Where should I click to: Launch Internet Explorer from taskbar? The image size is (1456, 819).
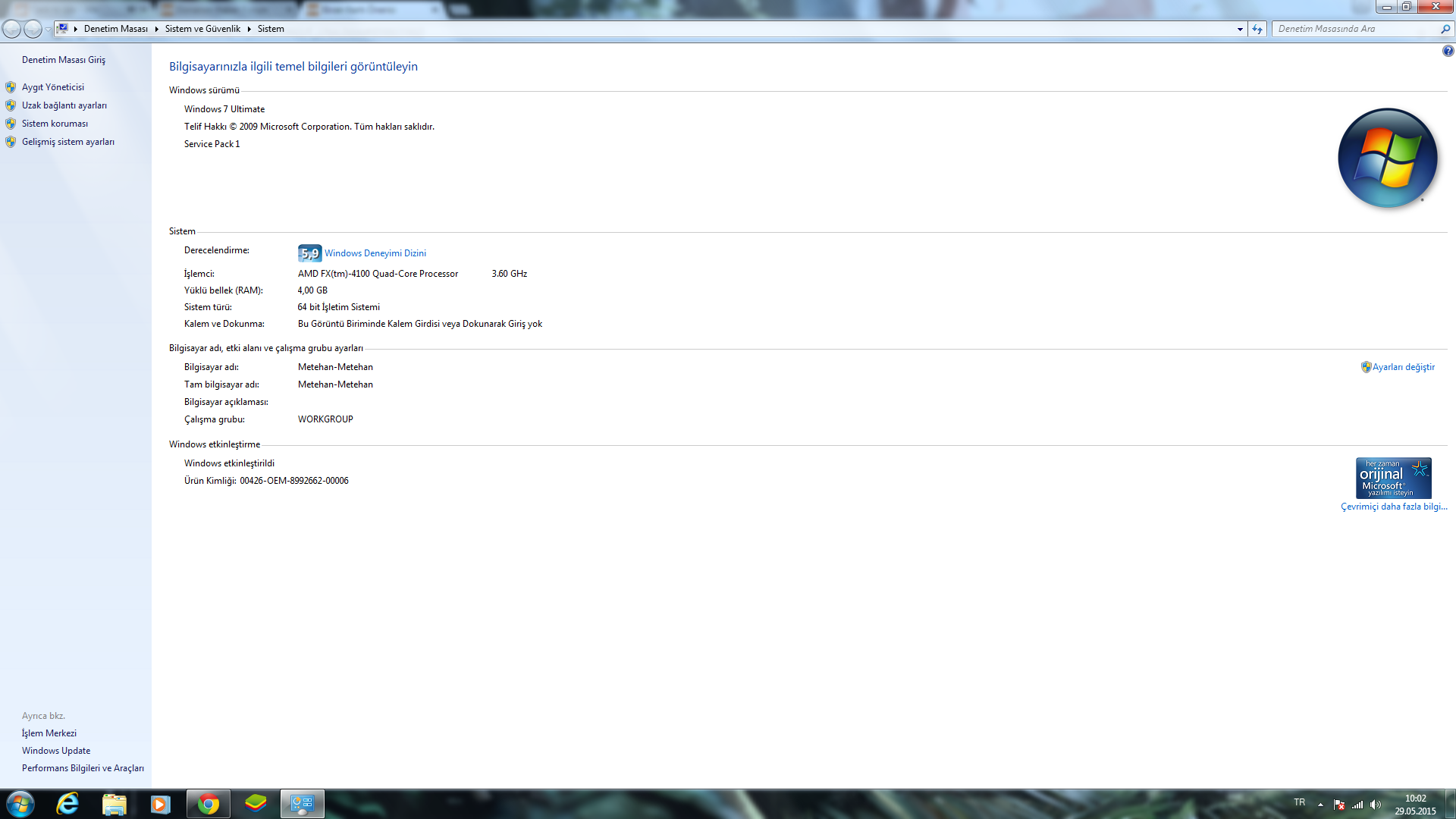click(x=67, y=804)
